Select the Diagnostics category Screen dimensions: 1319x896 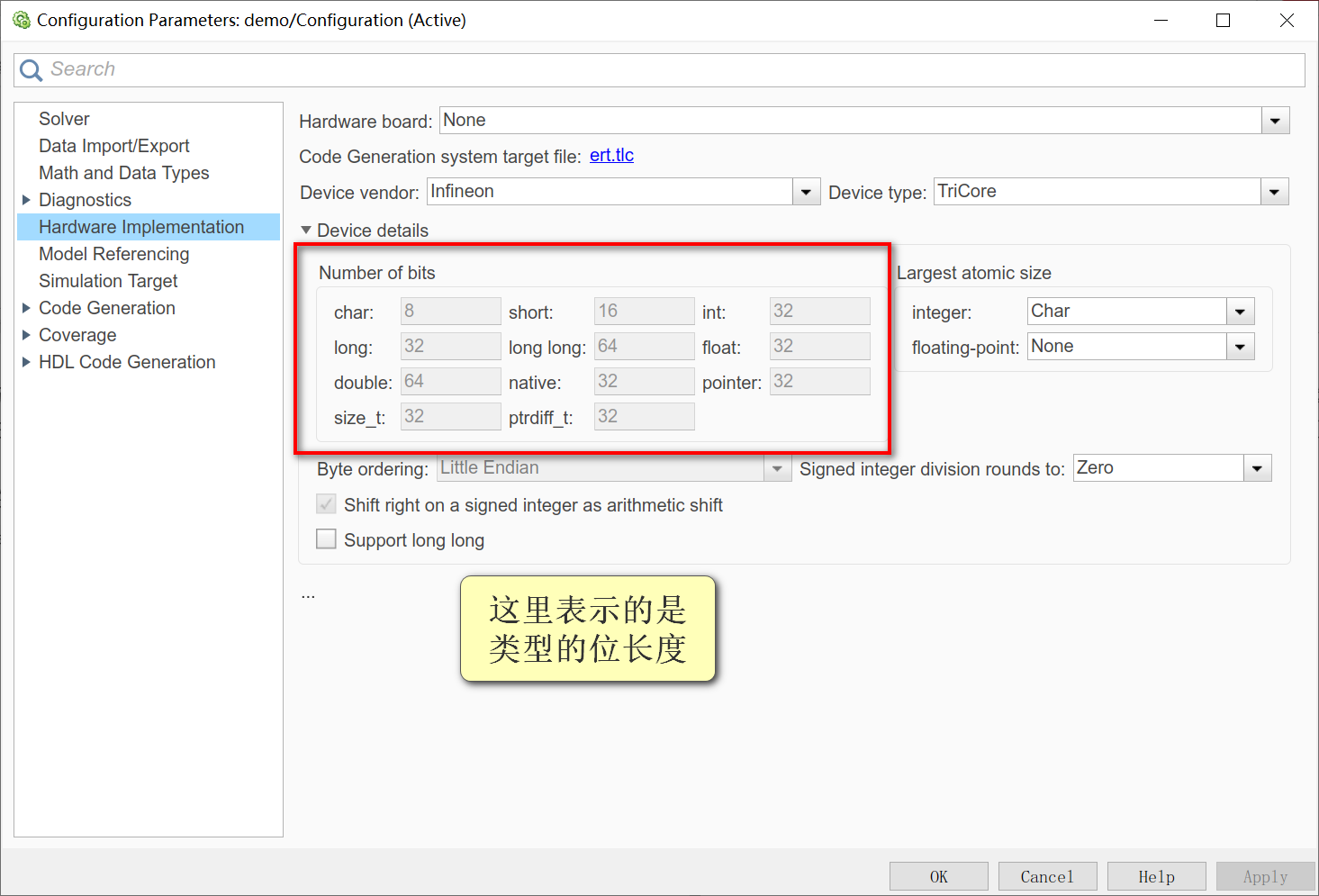86,200
